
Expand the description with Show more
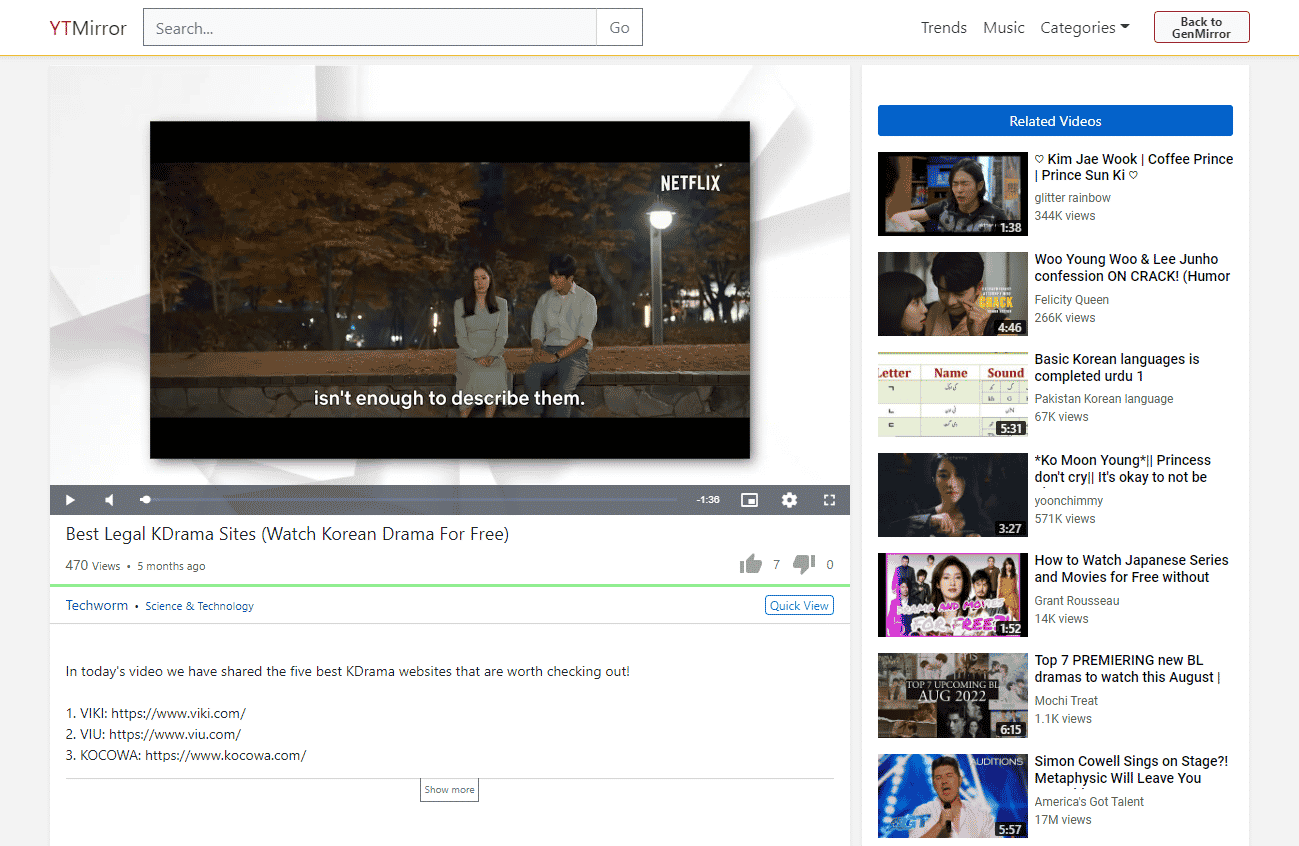click(449, 789)
